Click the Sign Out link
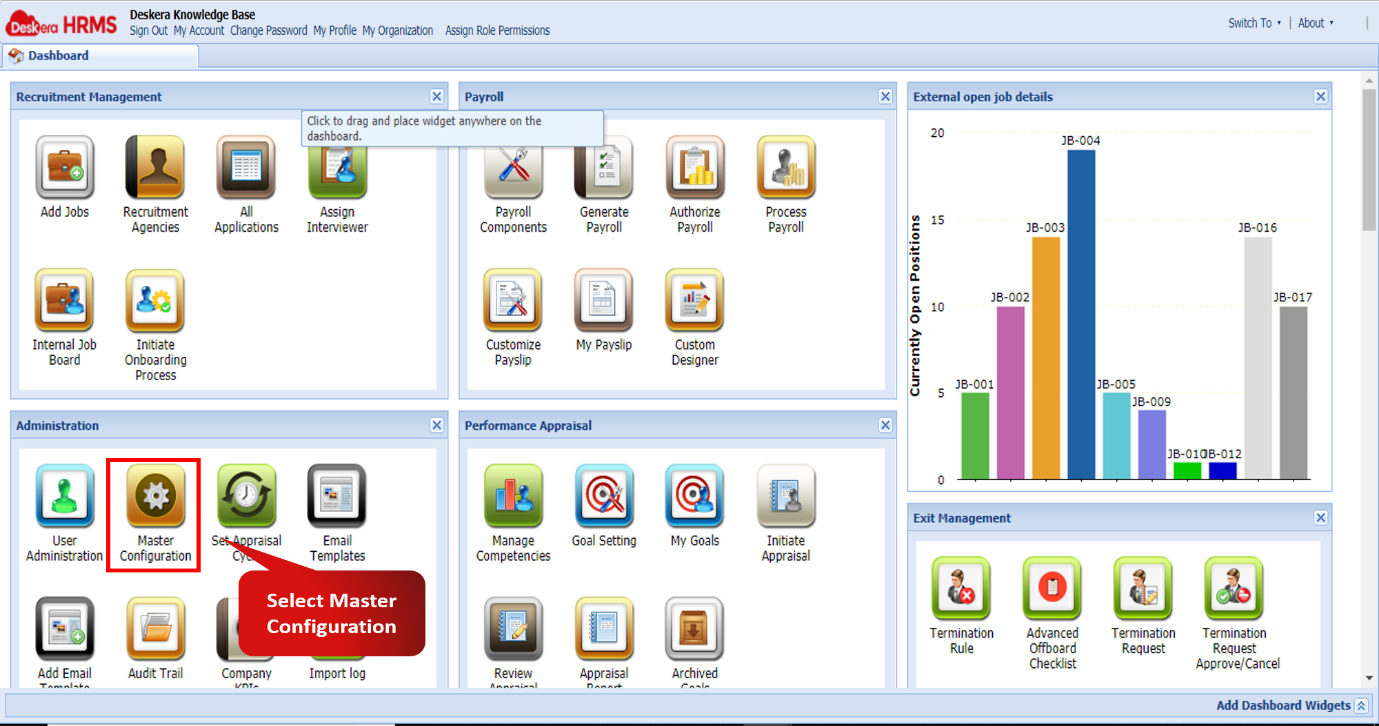 click(148, 30)
